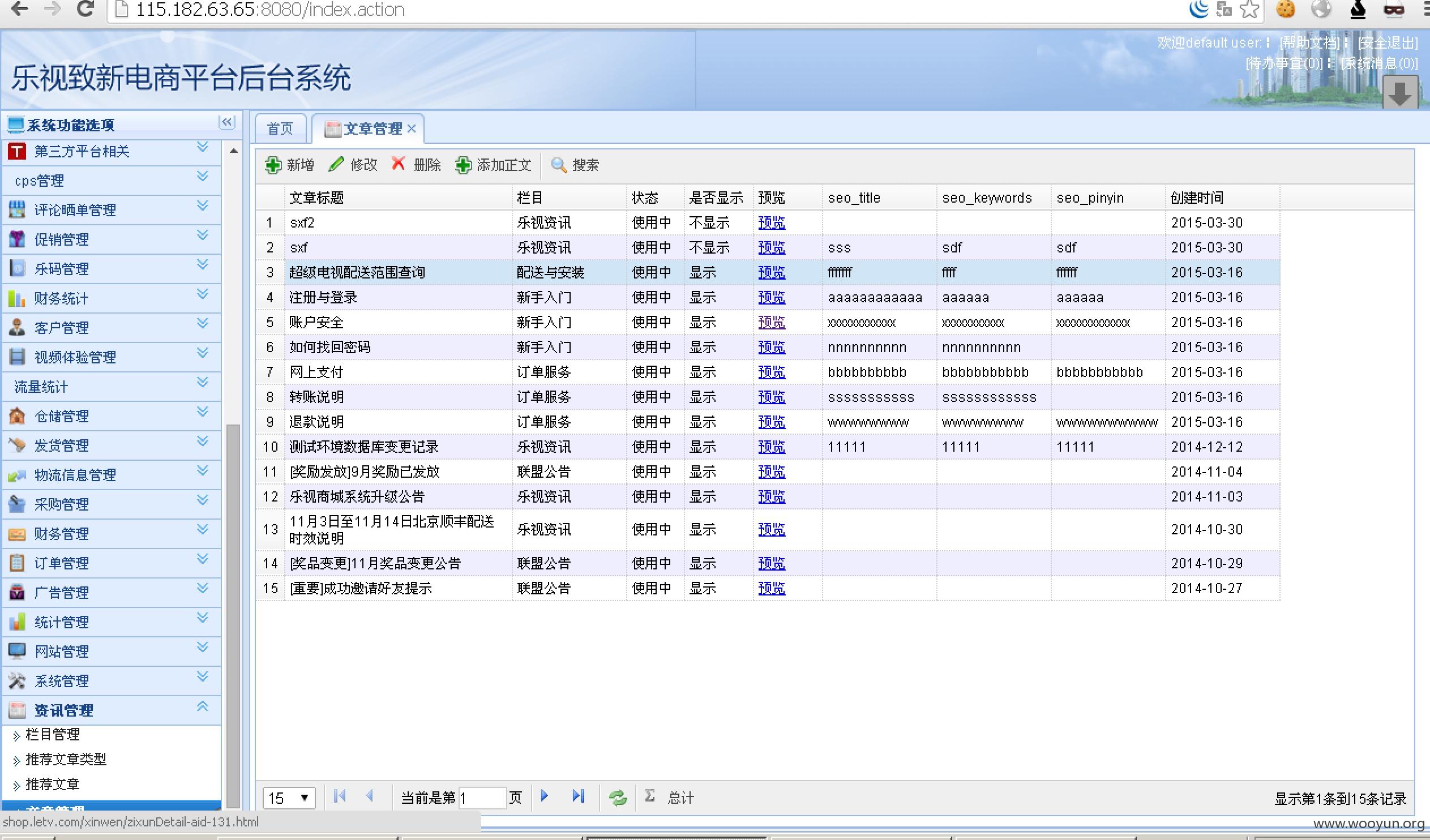
Task: Click 预览 link for sxf2 row
Action: coord(772,223)
